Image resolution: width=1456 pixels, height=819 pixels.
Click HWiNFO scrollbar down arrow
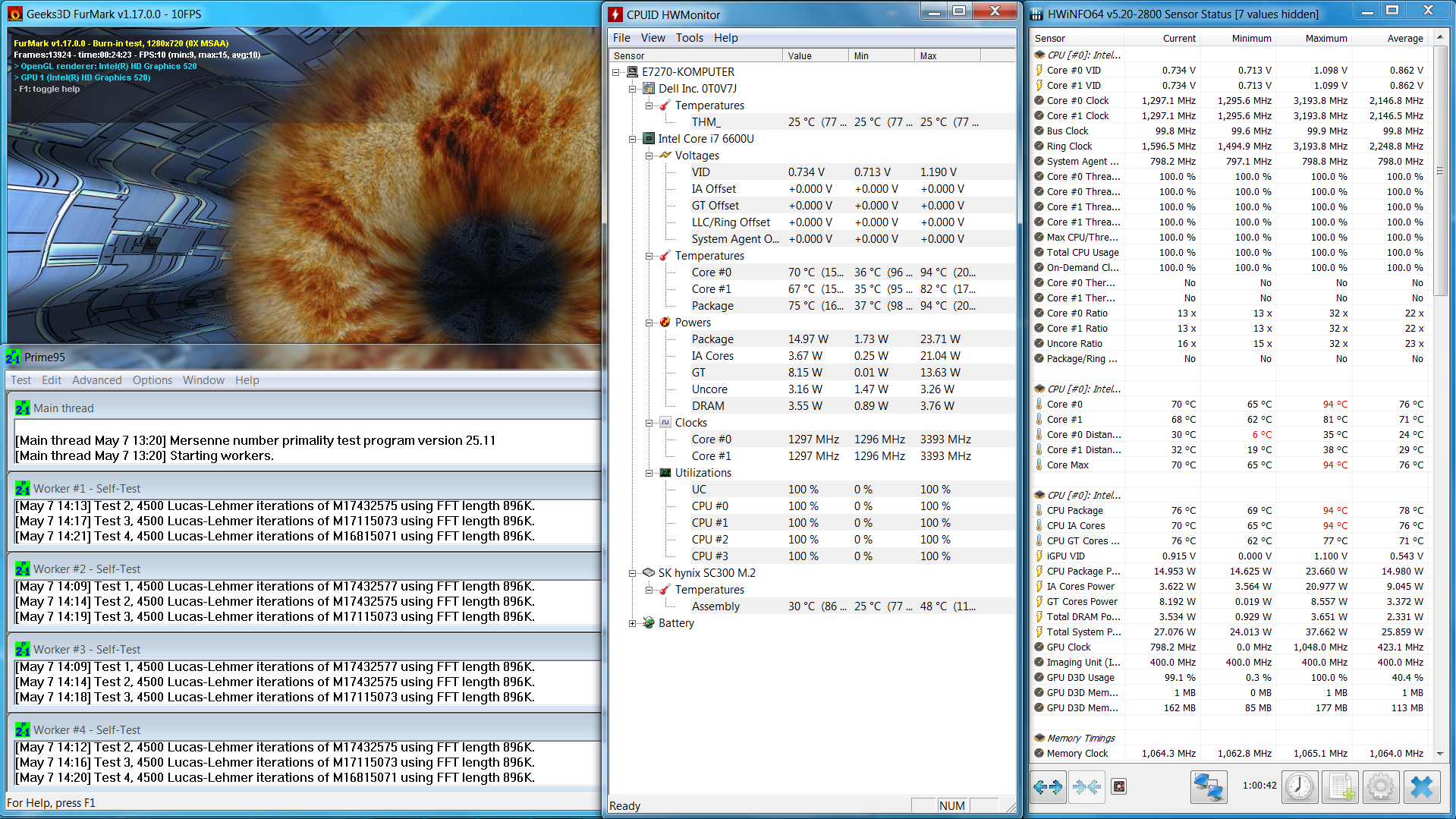point(1439,754)
